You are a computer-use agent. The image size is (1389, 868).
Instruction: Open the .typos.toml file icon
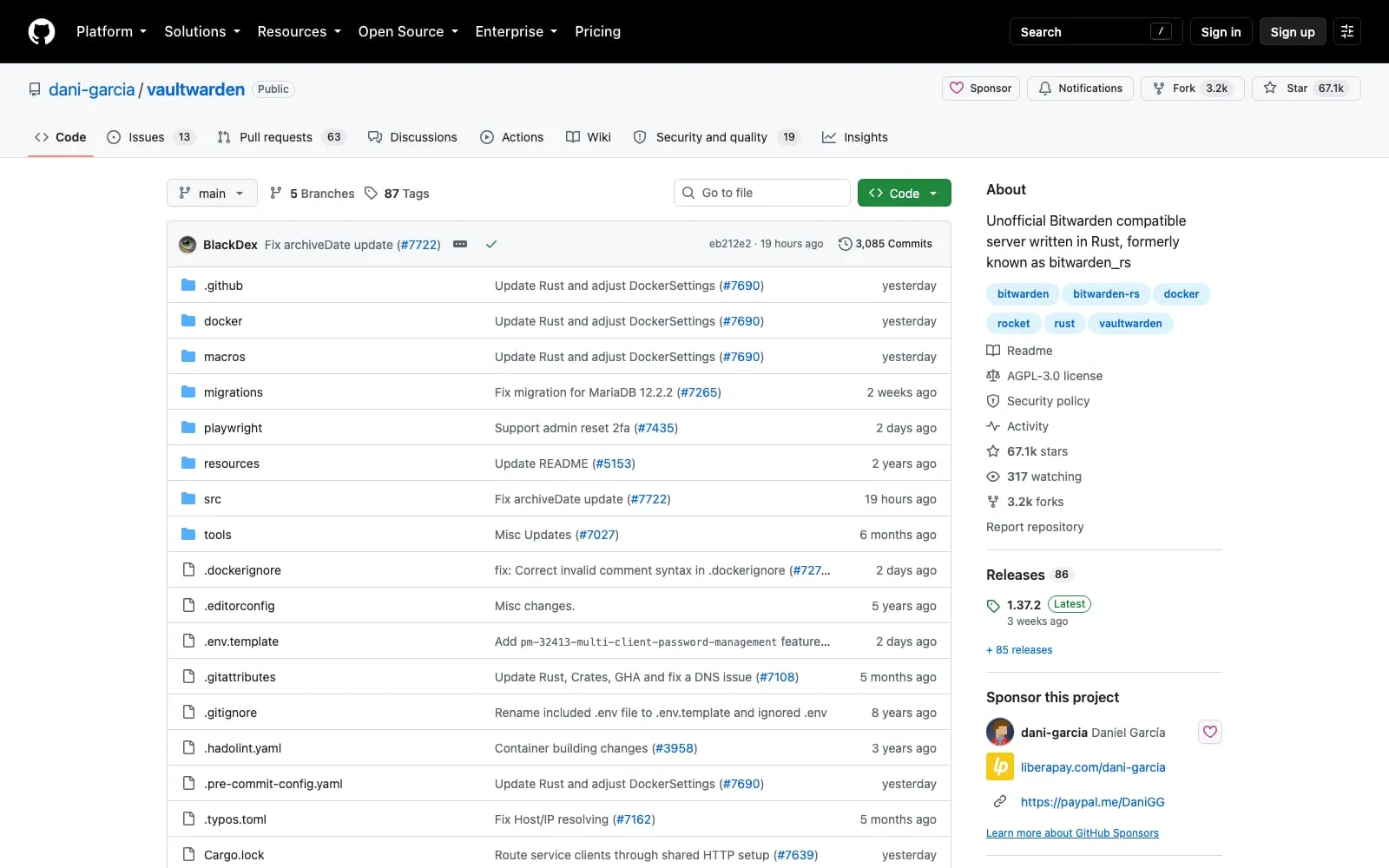coord(188,819)
